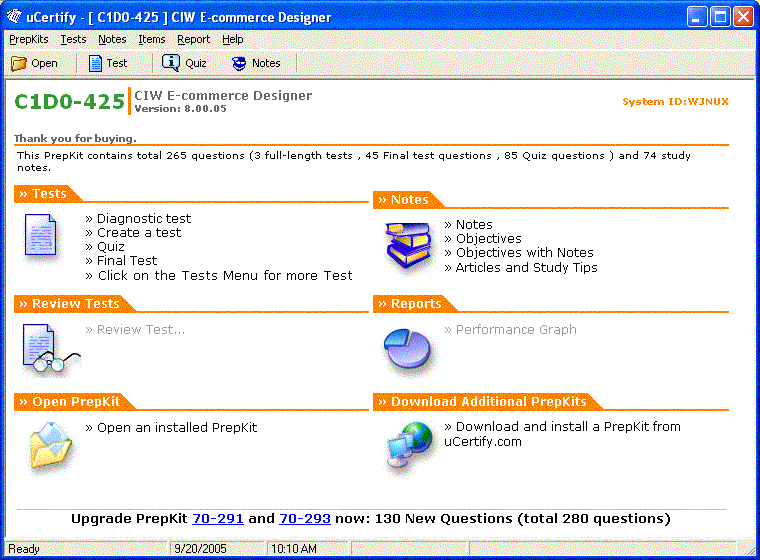Viewport: 760px width, 560px height.
Task: Open the Tests menu
Action: pyautogui.click(x=73, y=39)
